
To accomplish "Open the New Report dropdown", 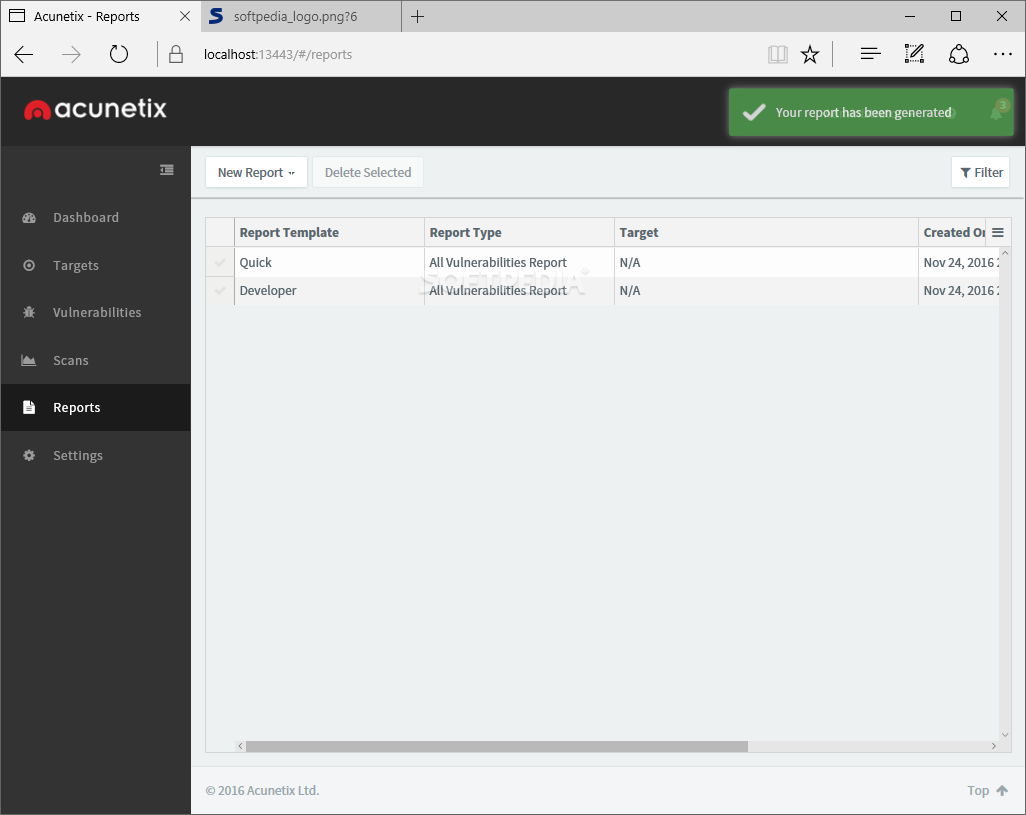I will tap(256, 172).
